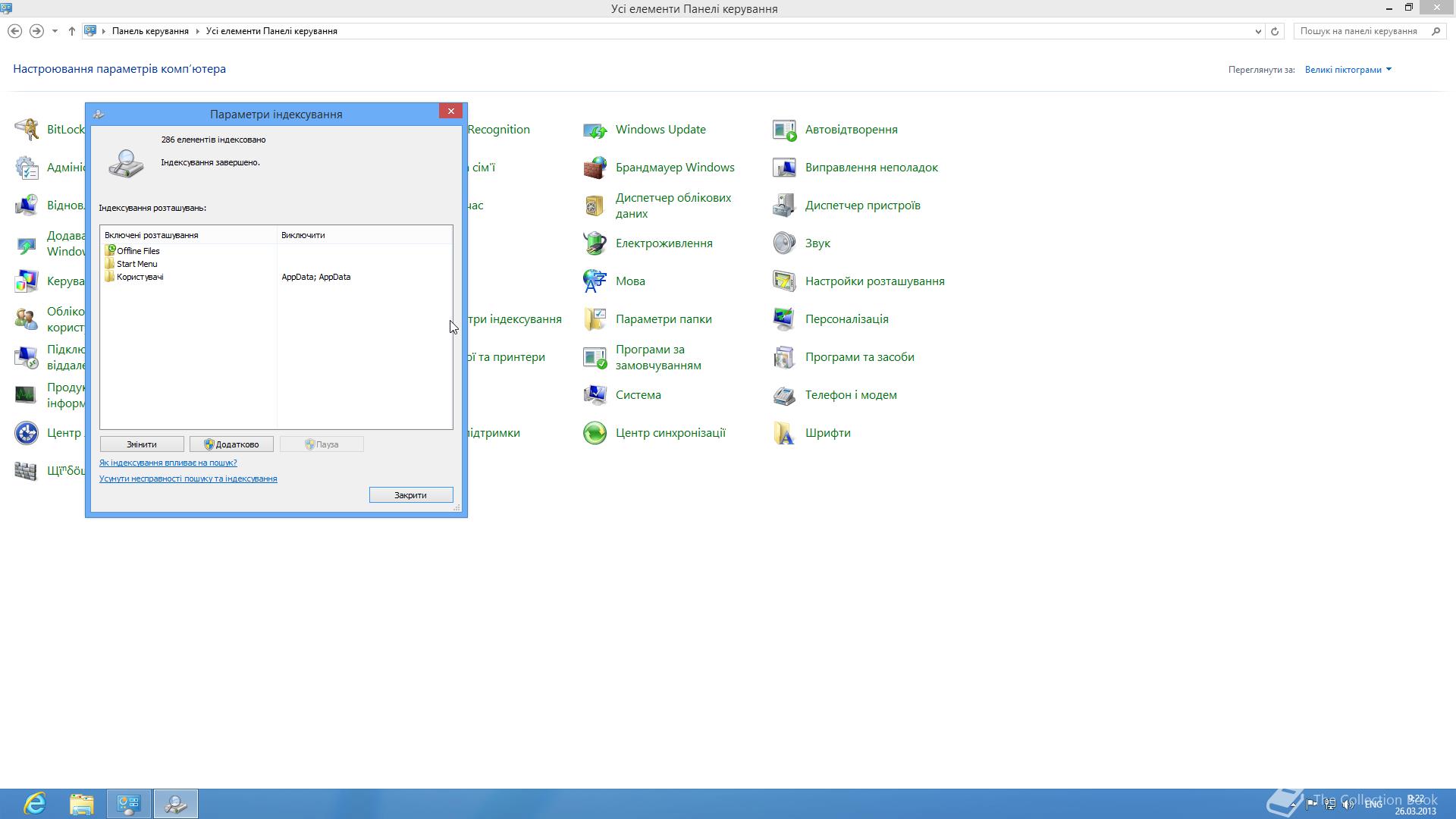The image size is (1456, 819).
Task: Click the Включені розташування column header
Action: 188,235
